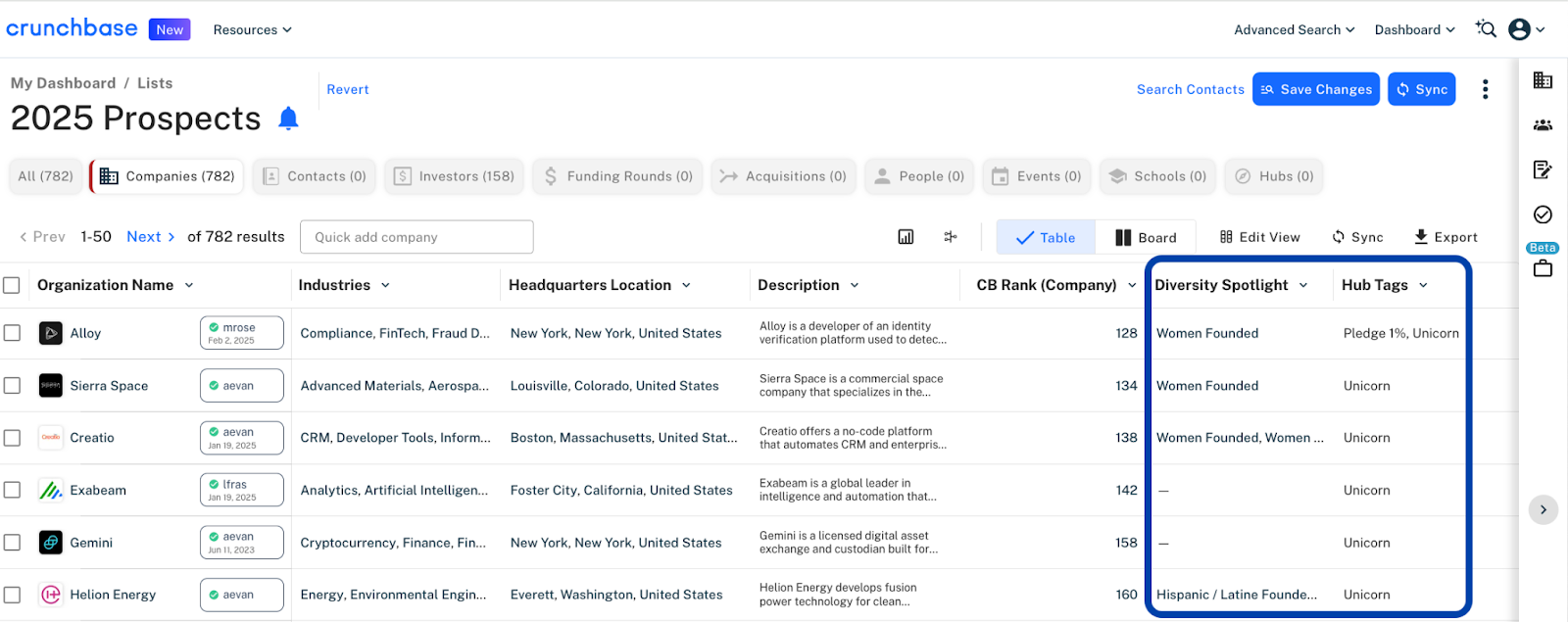
Task: Click the Save Changes button
Action: pos(1316,89)
